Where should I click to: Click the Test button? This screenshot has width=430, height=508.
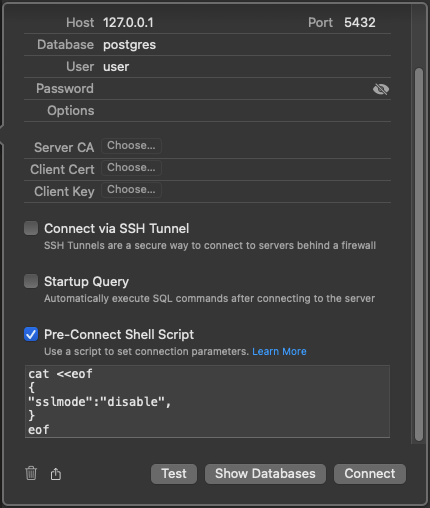point(174,474)
